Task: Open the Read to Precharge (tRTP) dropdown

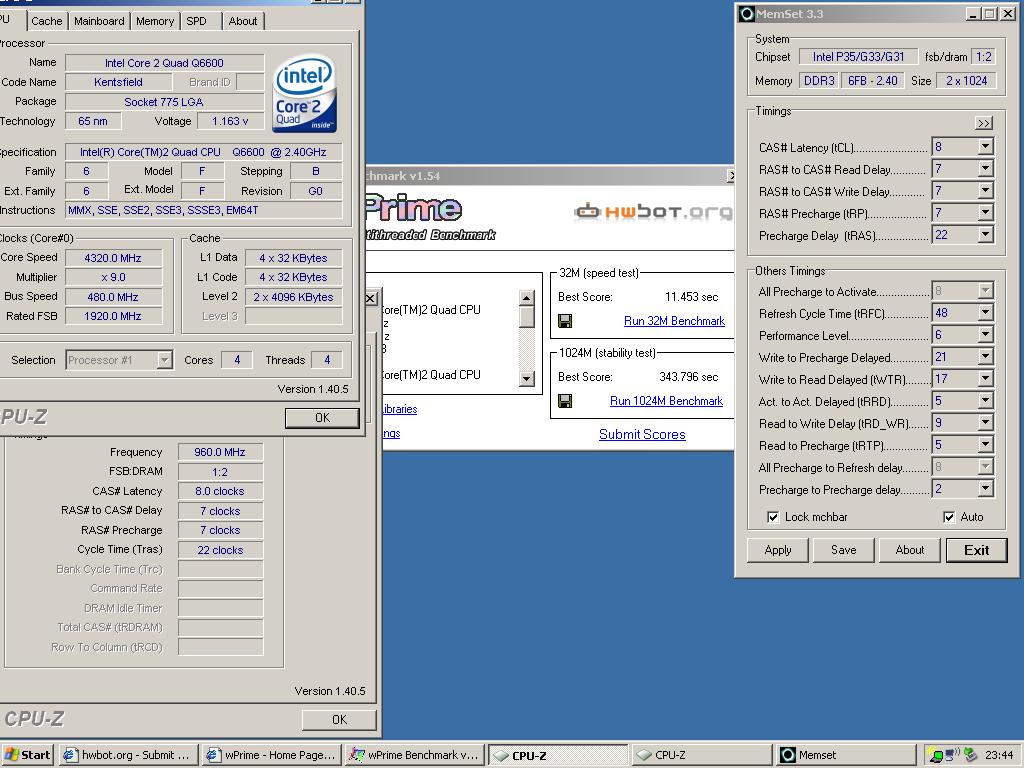Action: click(x=985, y=445)
